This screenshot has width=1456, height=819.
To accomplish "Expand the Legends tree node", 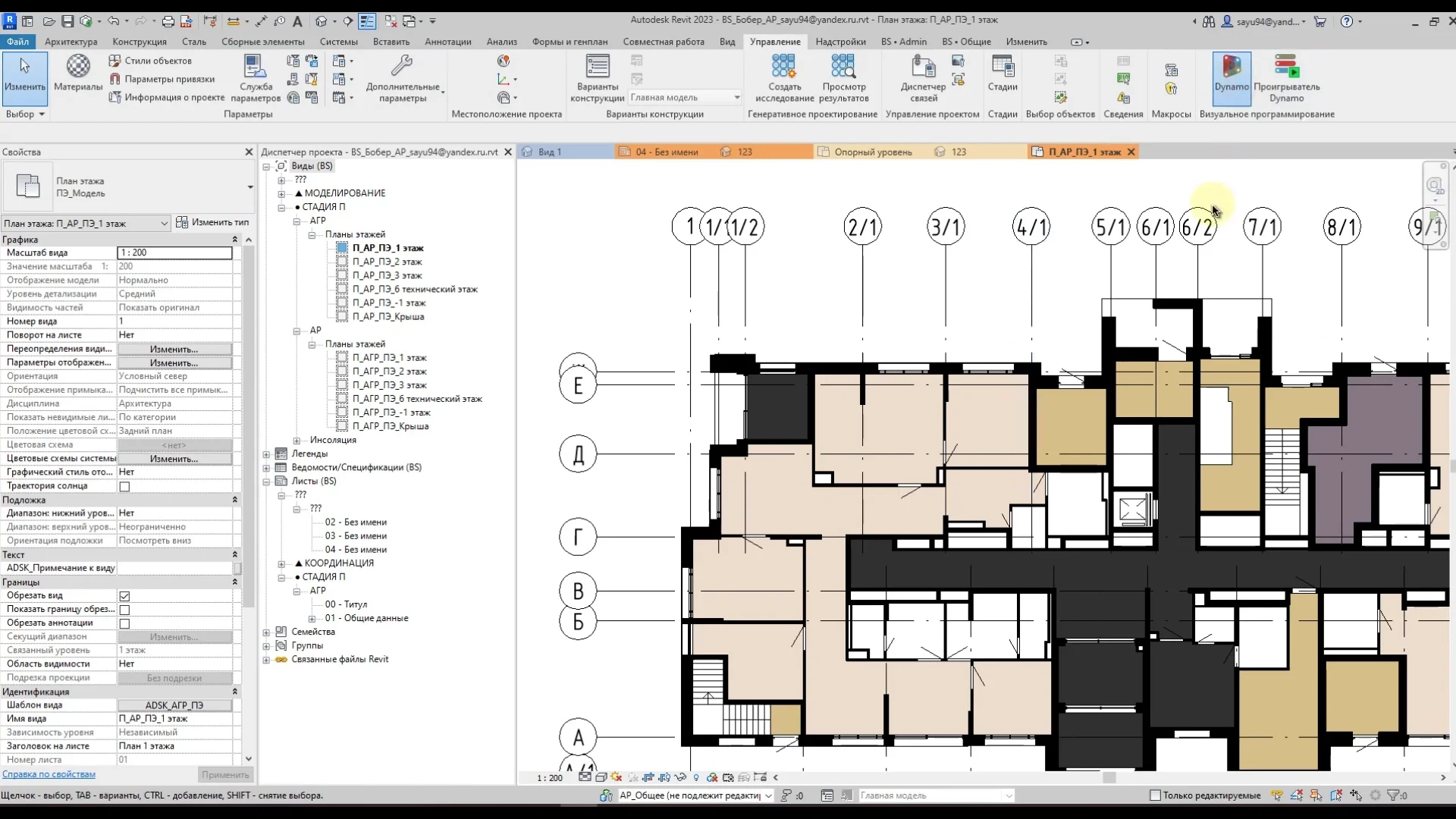I will (266, 454).
